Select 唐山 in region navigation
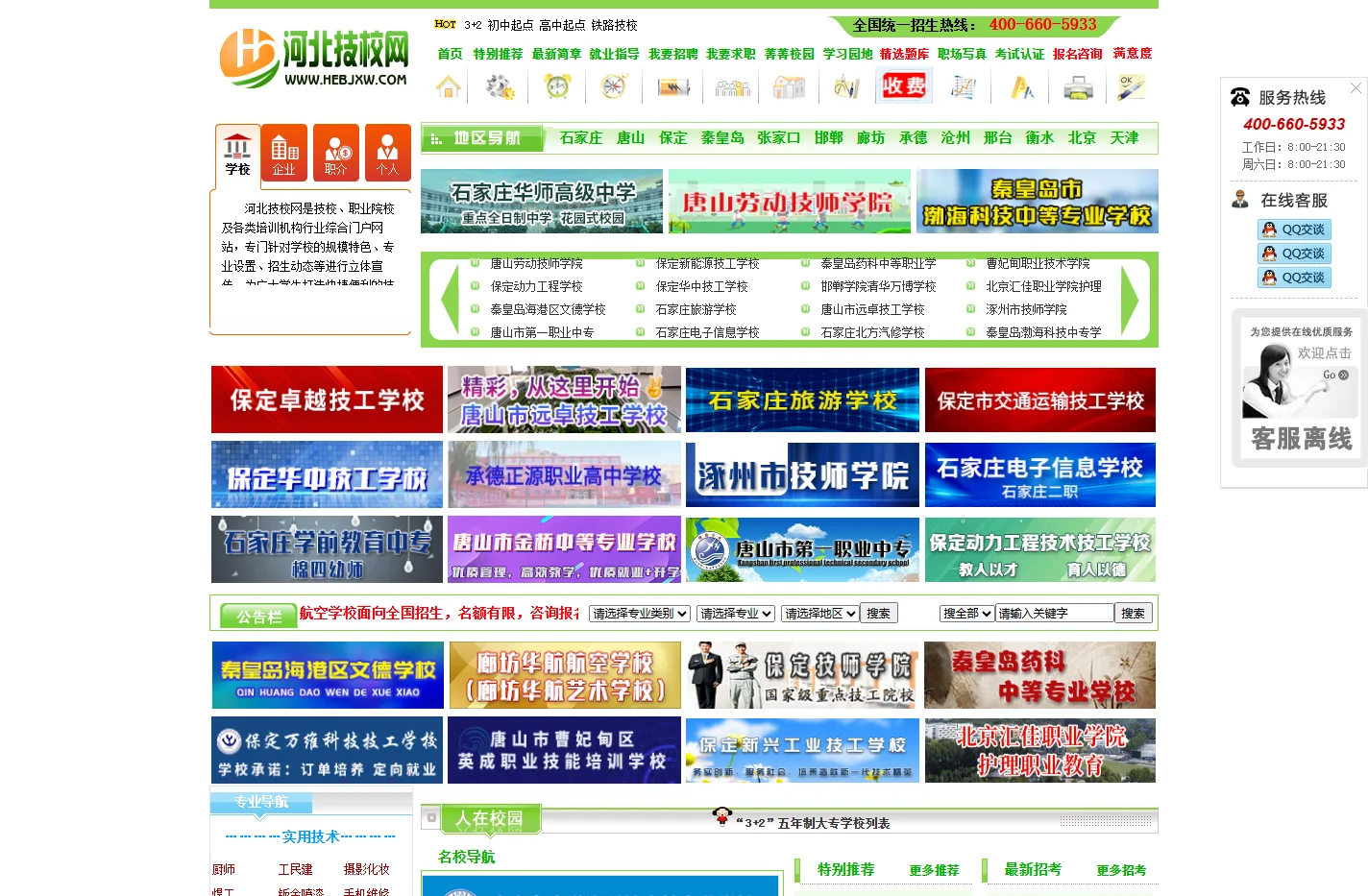The height and width of the screenshot is (896, 1368). coord(630,138)
